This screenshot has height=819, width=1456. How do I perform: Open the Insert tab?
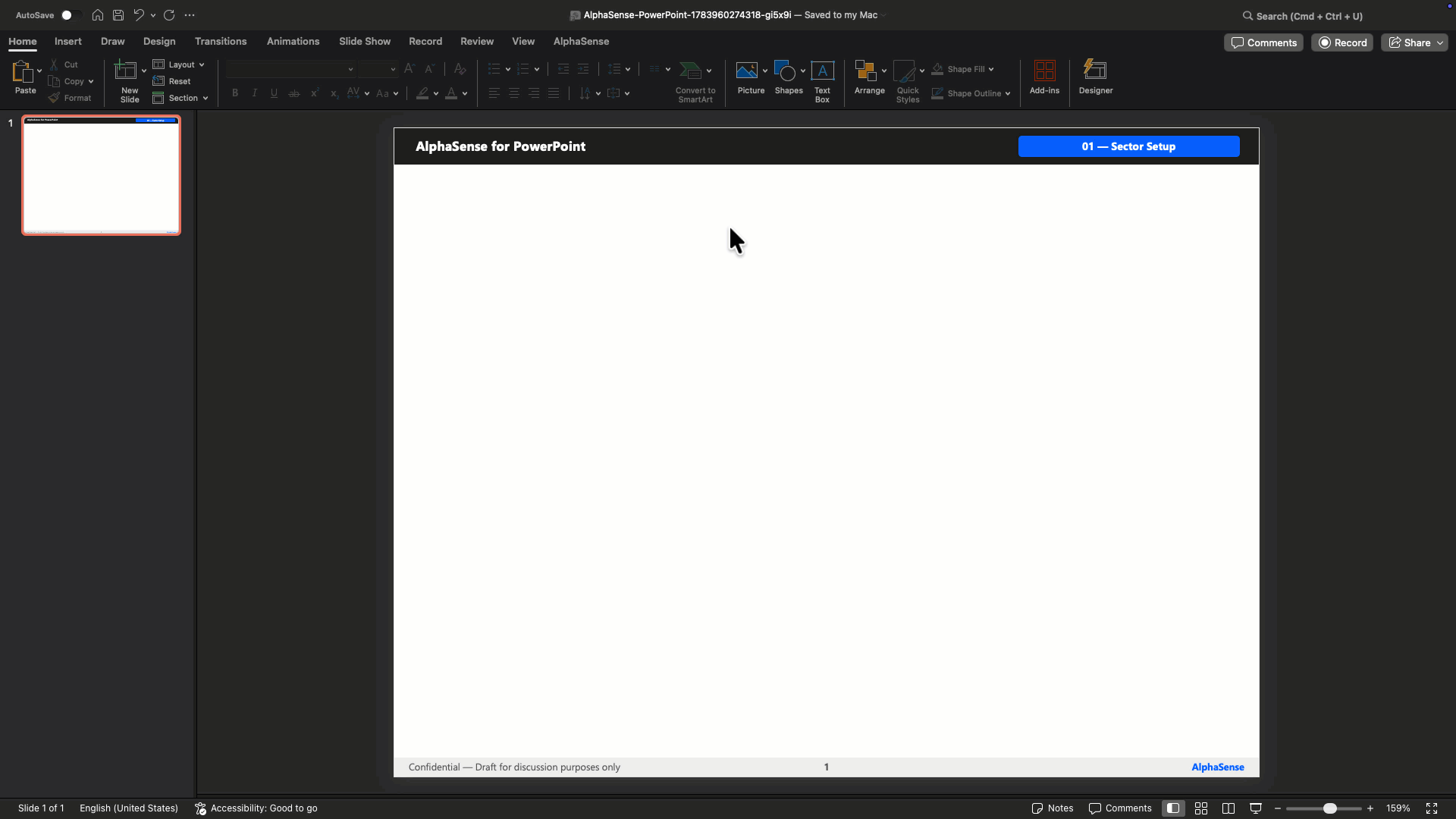(x=68, y=42)
